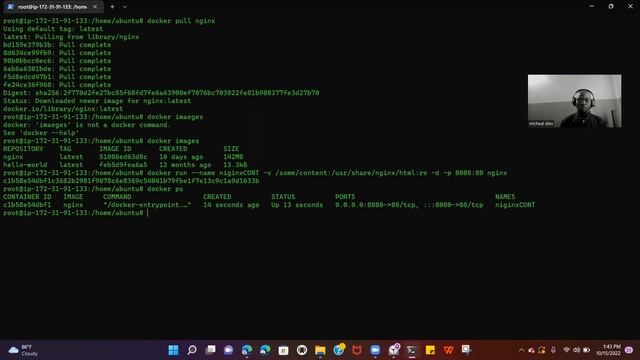Click the '/docker-entrypoint...' command value
Viewport: 640px width, 360px height.
coord(147,205)
